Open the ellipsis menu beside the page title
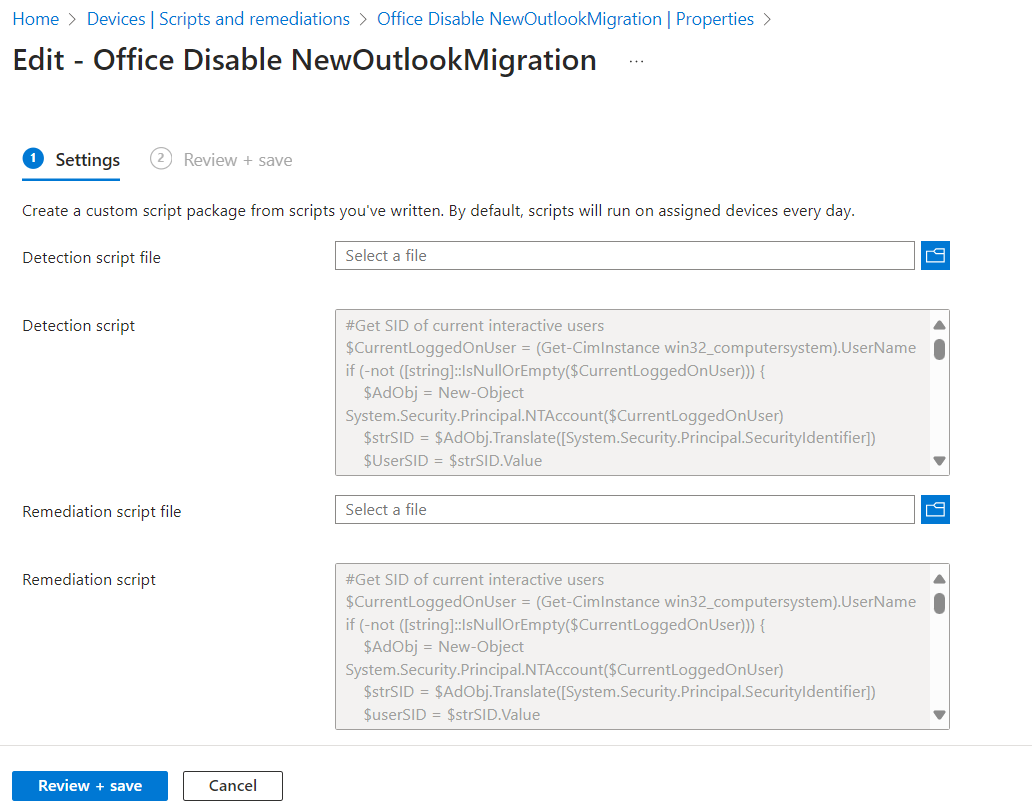The image size is (1032, 807). (636, 61)
